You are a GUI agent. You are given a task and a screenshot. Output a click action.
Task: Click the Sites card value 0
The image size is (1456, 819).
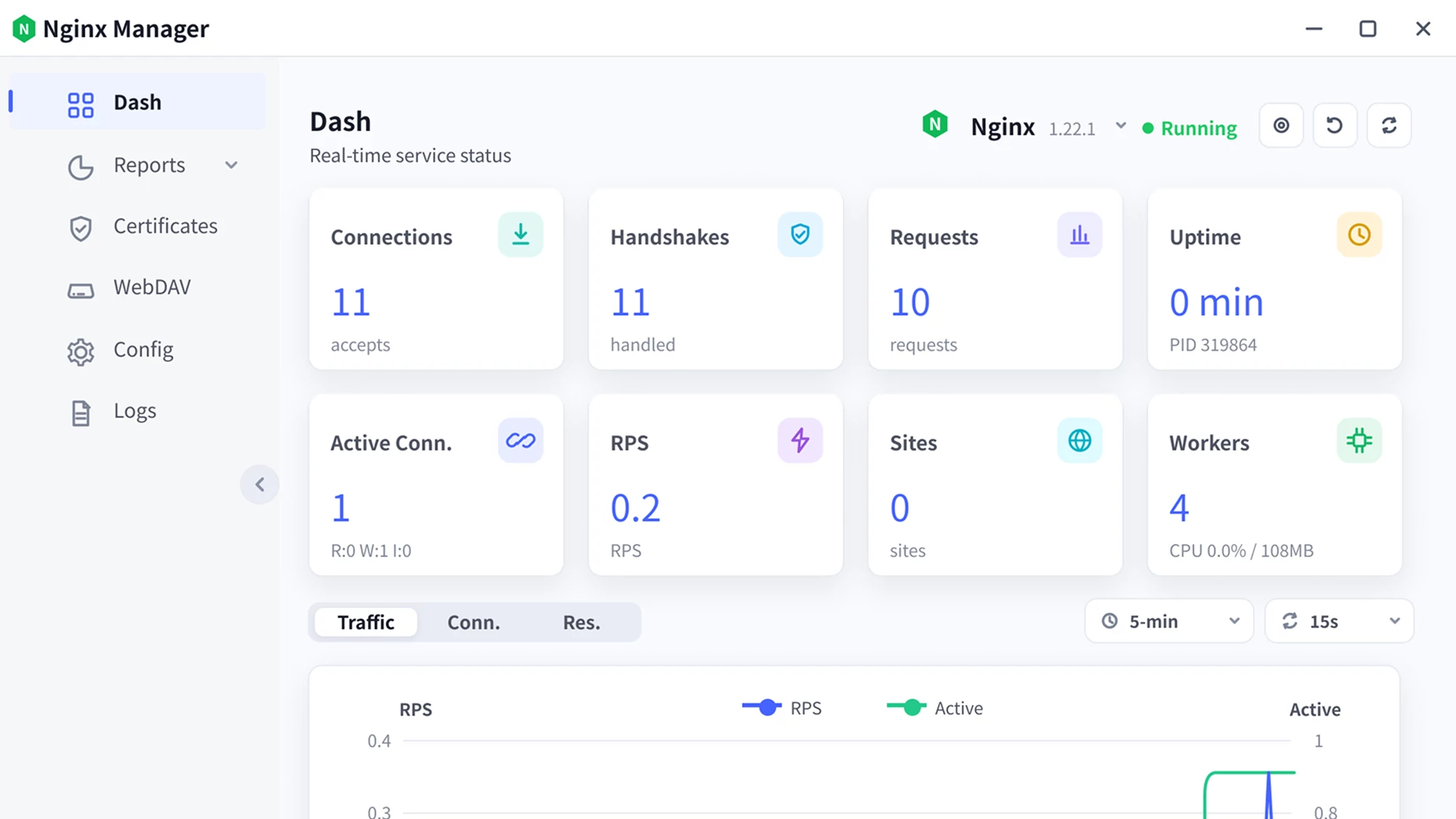[x=900, y=509]
